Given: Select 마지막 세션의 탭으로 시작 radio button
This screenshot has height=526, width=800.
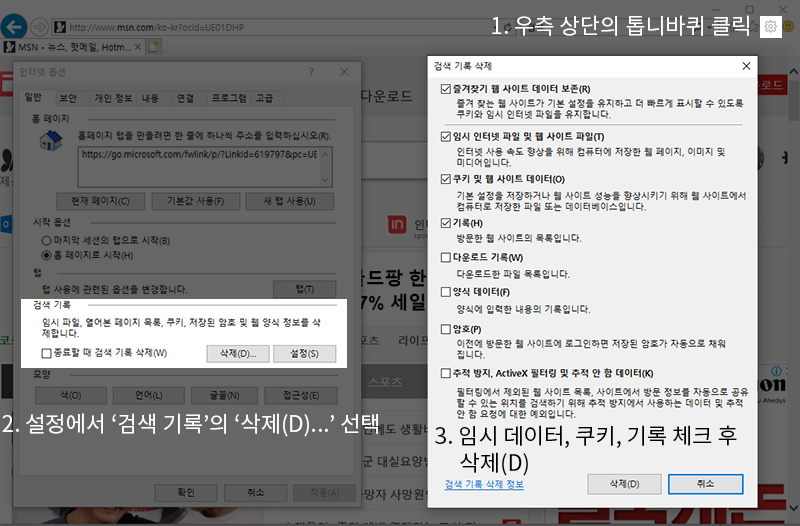Looking at the screenshot, I should point(46,241).
